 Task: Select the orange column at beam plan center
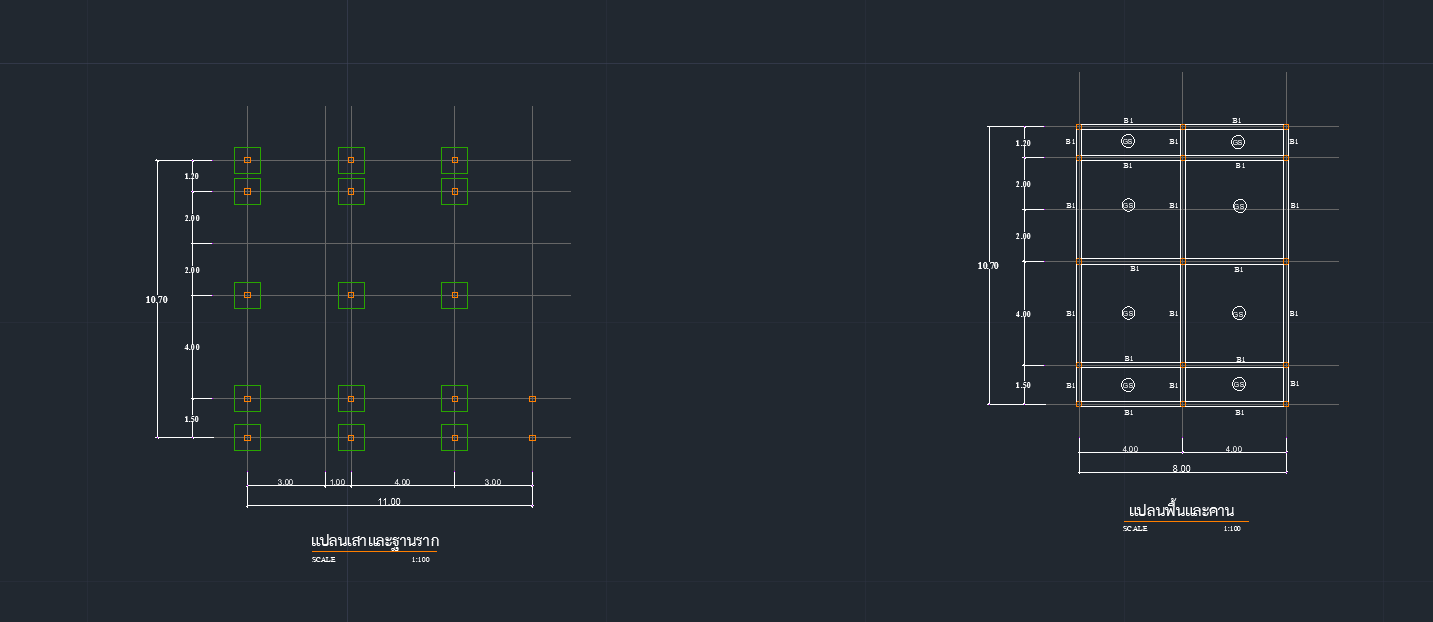click(1182, 261)
